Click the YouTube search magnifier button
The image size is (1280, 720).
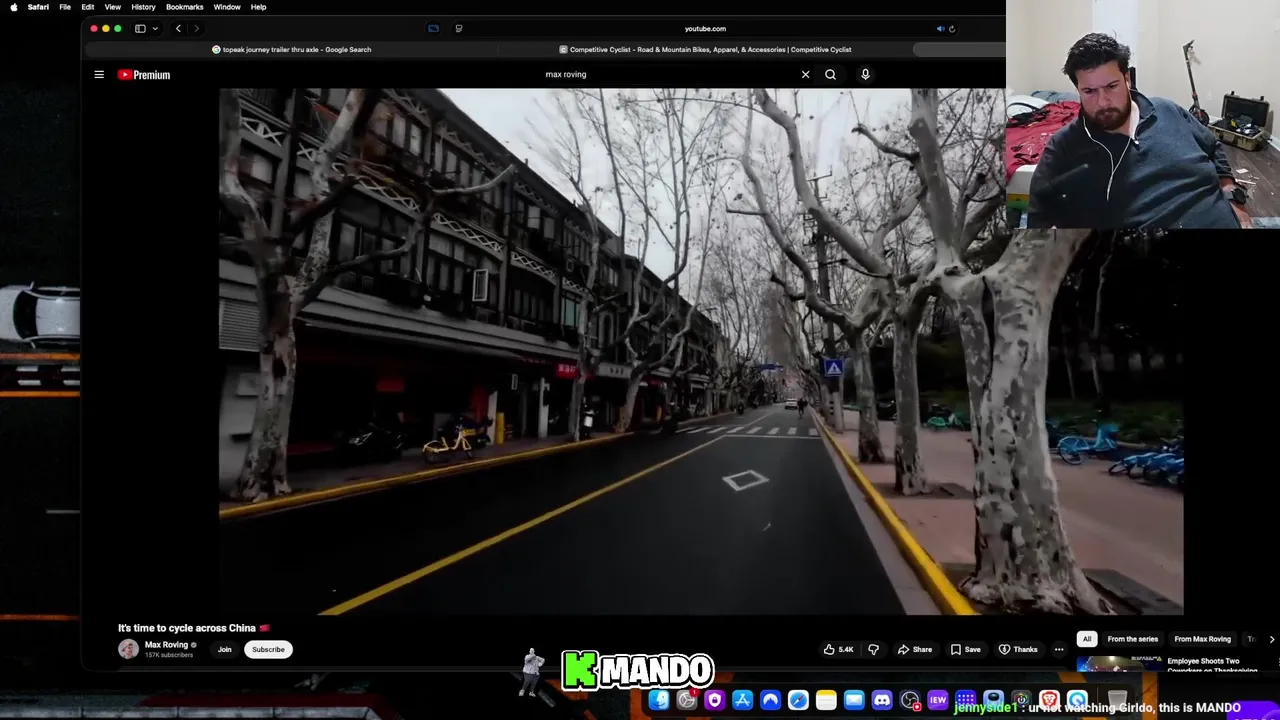pos(830,74)
